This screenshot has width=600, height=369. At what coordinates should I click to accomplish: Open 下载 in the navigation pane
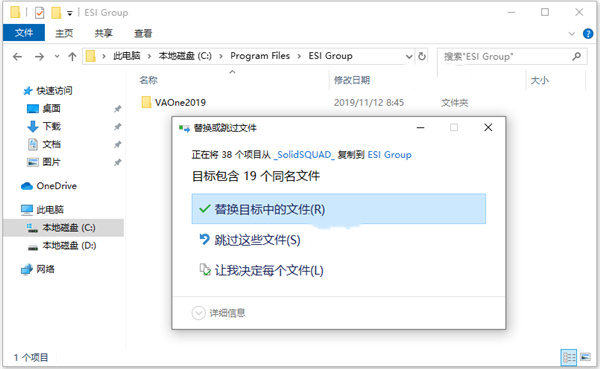click(44, 126)
